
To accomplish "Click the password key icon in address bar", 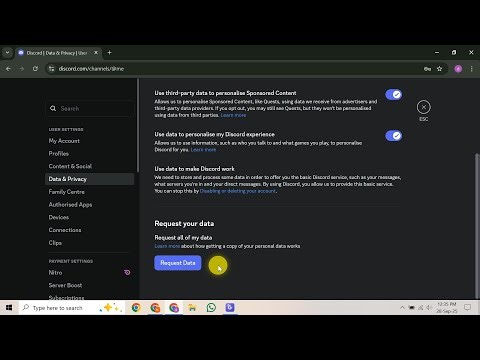I will pyautogui.click(x=427, y=69).
